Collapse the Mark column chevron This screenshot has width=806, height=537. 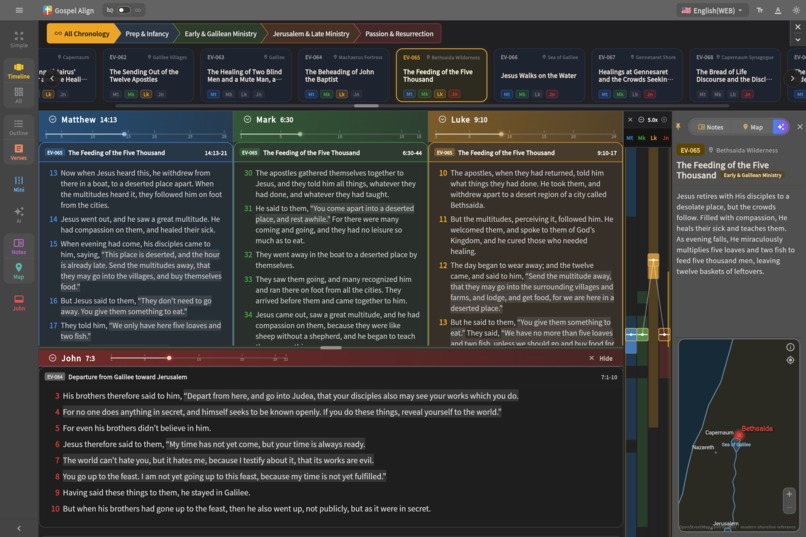point(247,119)
